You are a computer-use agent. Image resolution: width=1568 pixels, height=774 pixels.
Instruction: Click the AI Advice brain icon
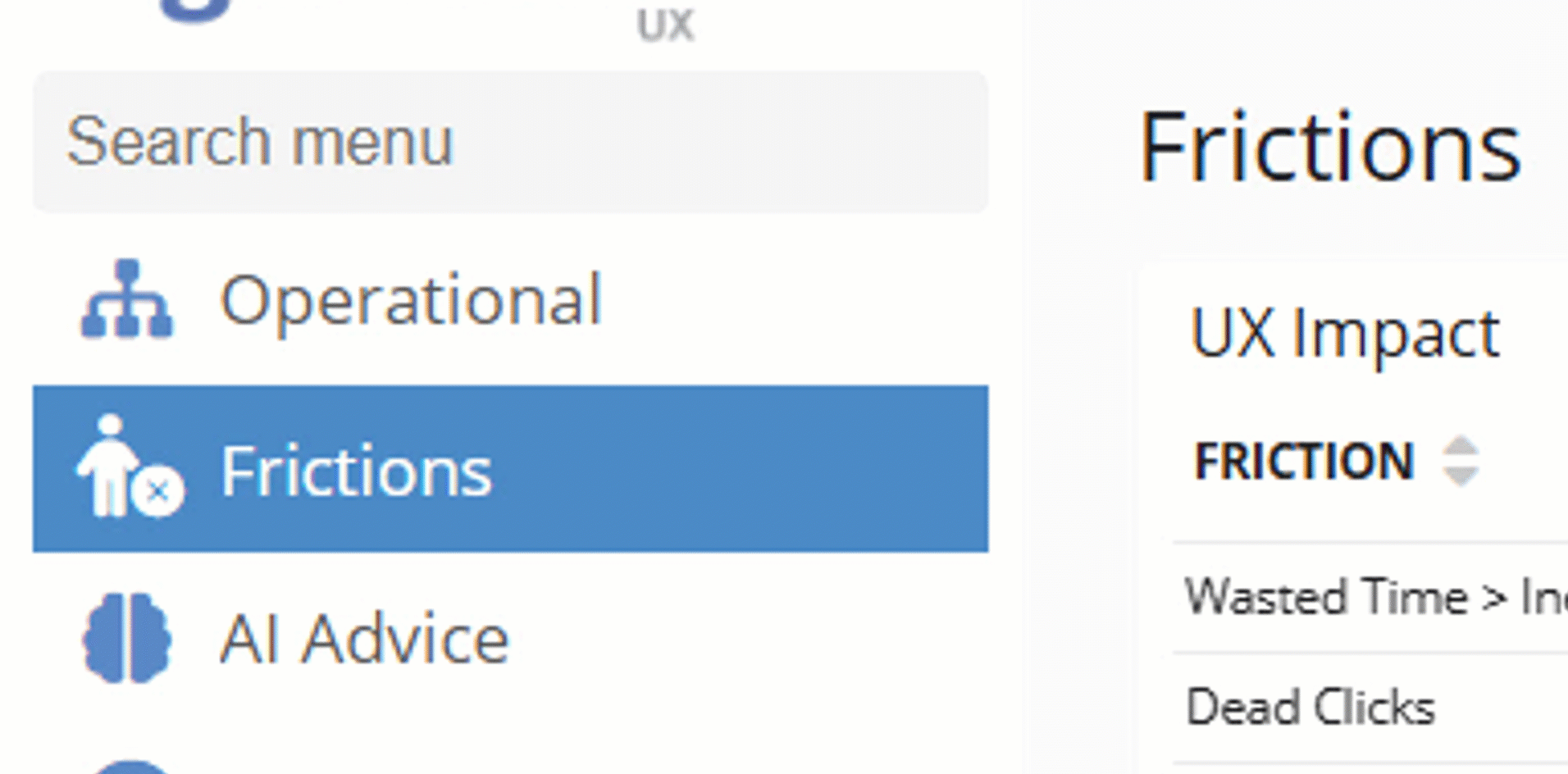127,638
